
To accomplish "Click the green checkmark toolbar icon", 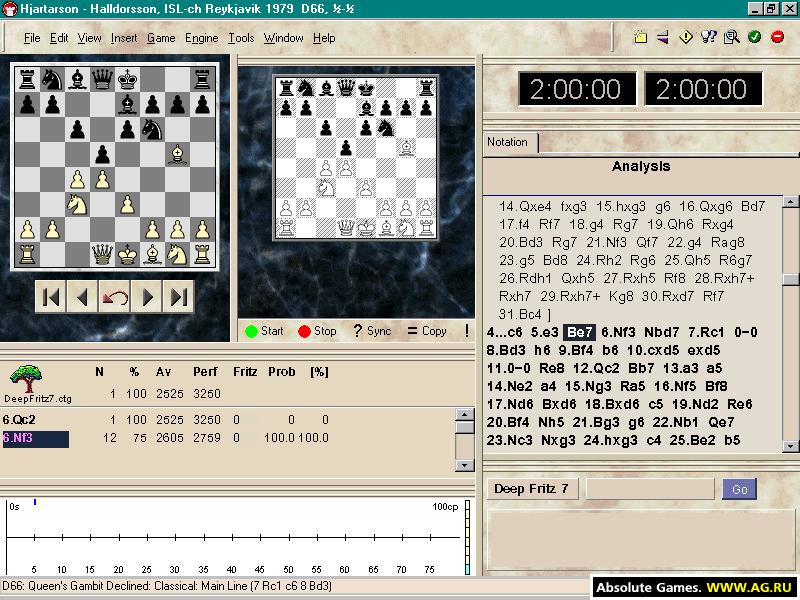I will [x=754, y=37].
